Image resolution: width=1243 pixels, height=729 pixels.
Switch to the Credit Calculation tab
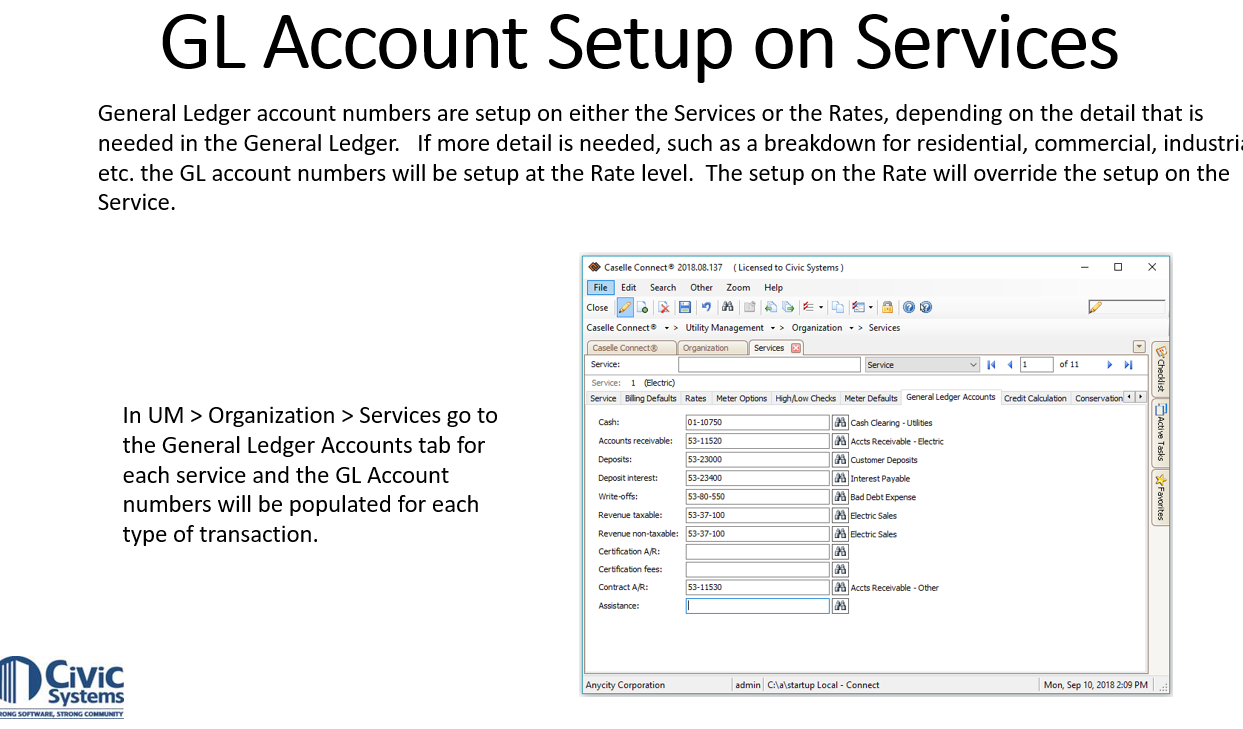pos(1035,398)
